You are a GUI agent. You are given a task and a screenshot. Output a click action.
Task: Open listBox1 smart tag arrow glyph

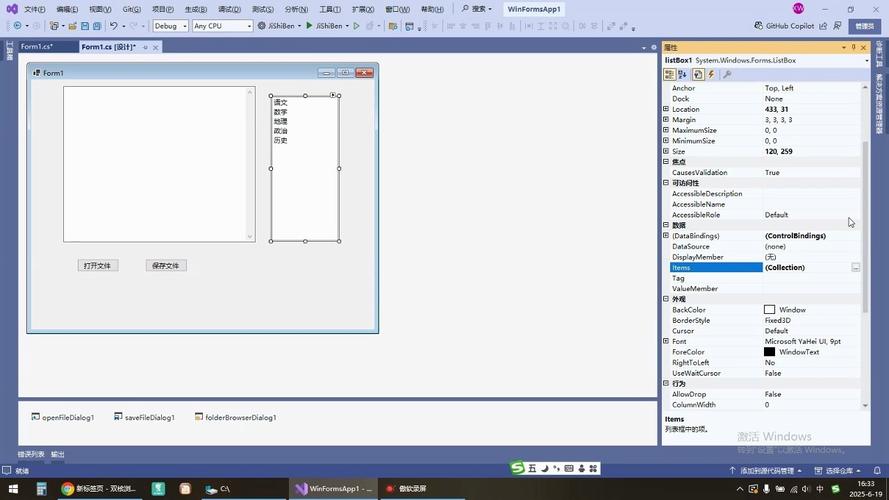(x=333, y=95)
